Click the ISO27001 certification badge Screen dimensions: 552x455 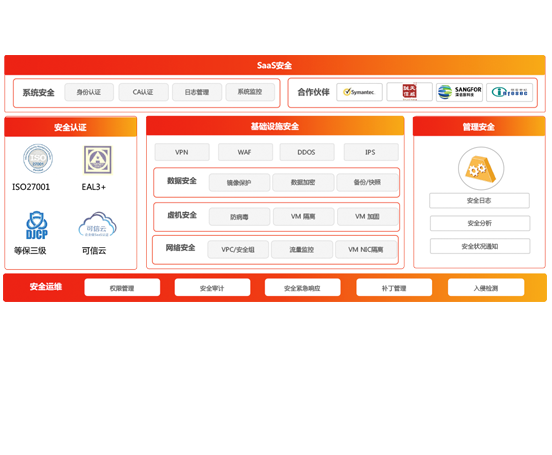click(38, 158)
